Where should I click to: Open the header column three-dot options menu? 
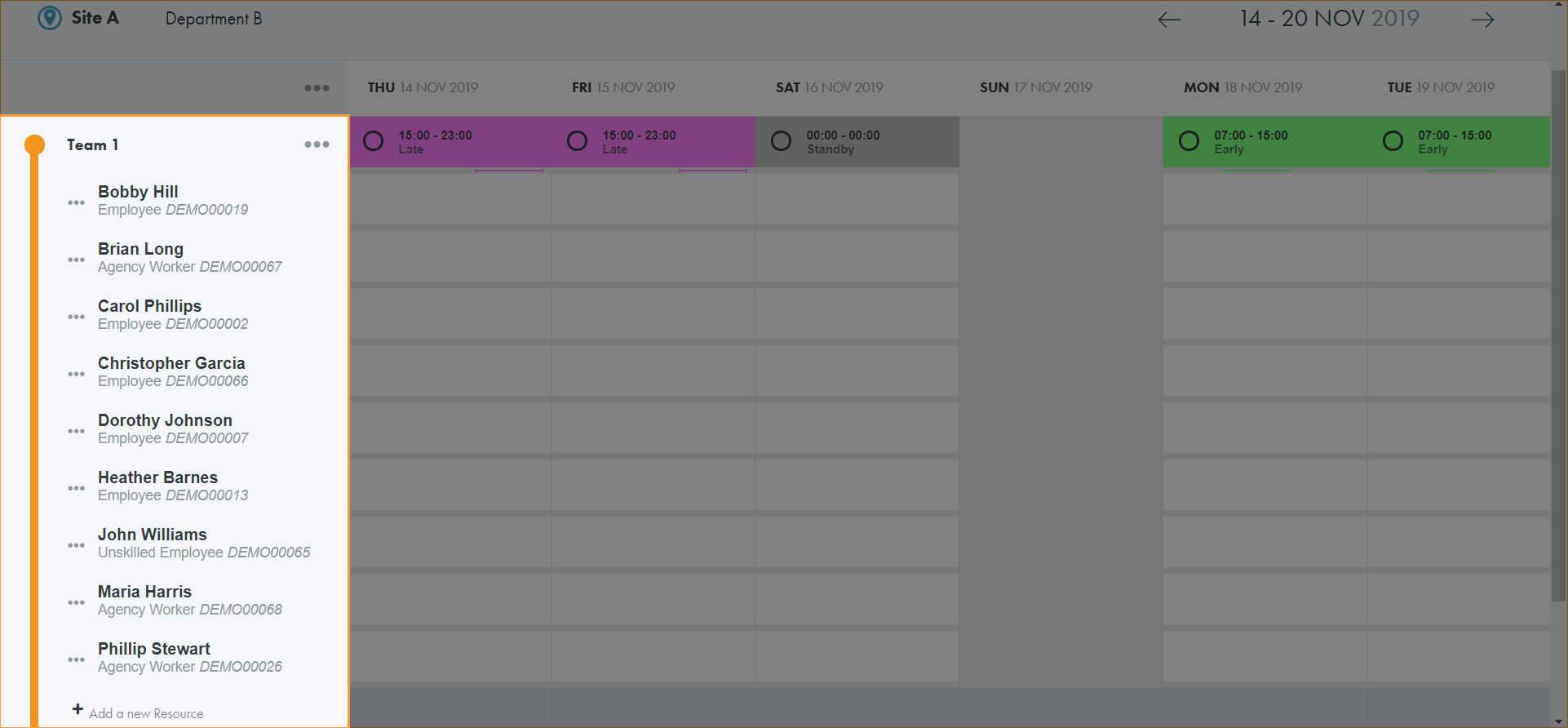(317, 88)
